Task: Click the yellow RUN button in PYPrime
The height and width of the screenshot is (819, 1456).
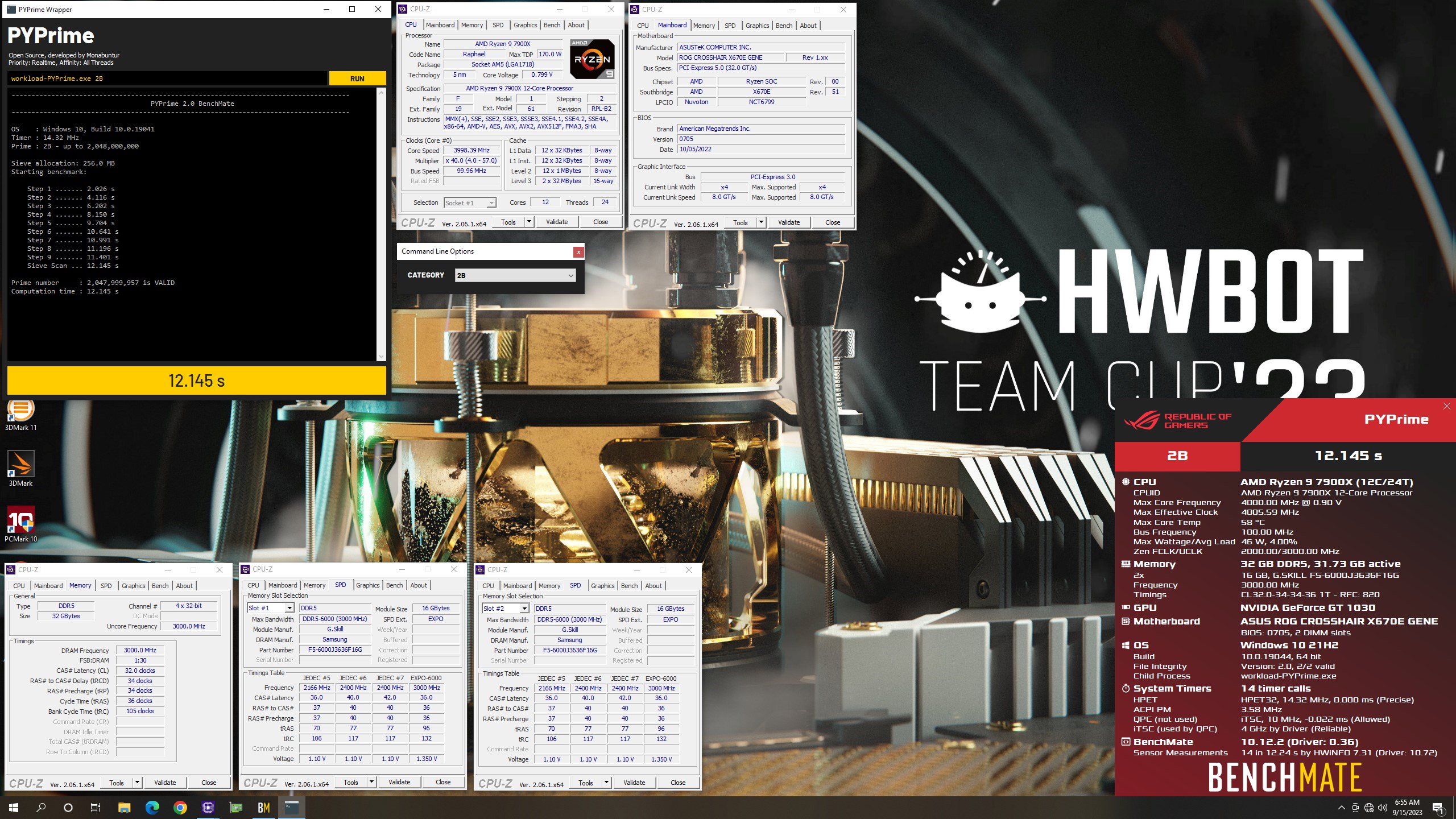Action: pos(357,78)
